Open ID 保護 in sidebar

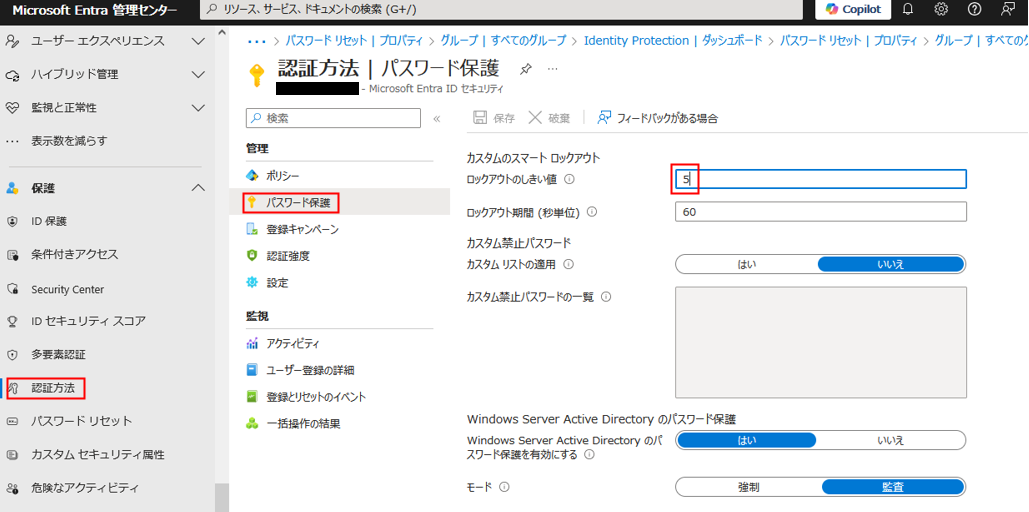49,221
